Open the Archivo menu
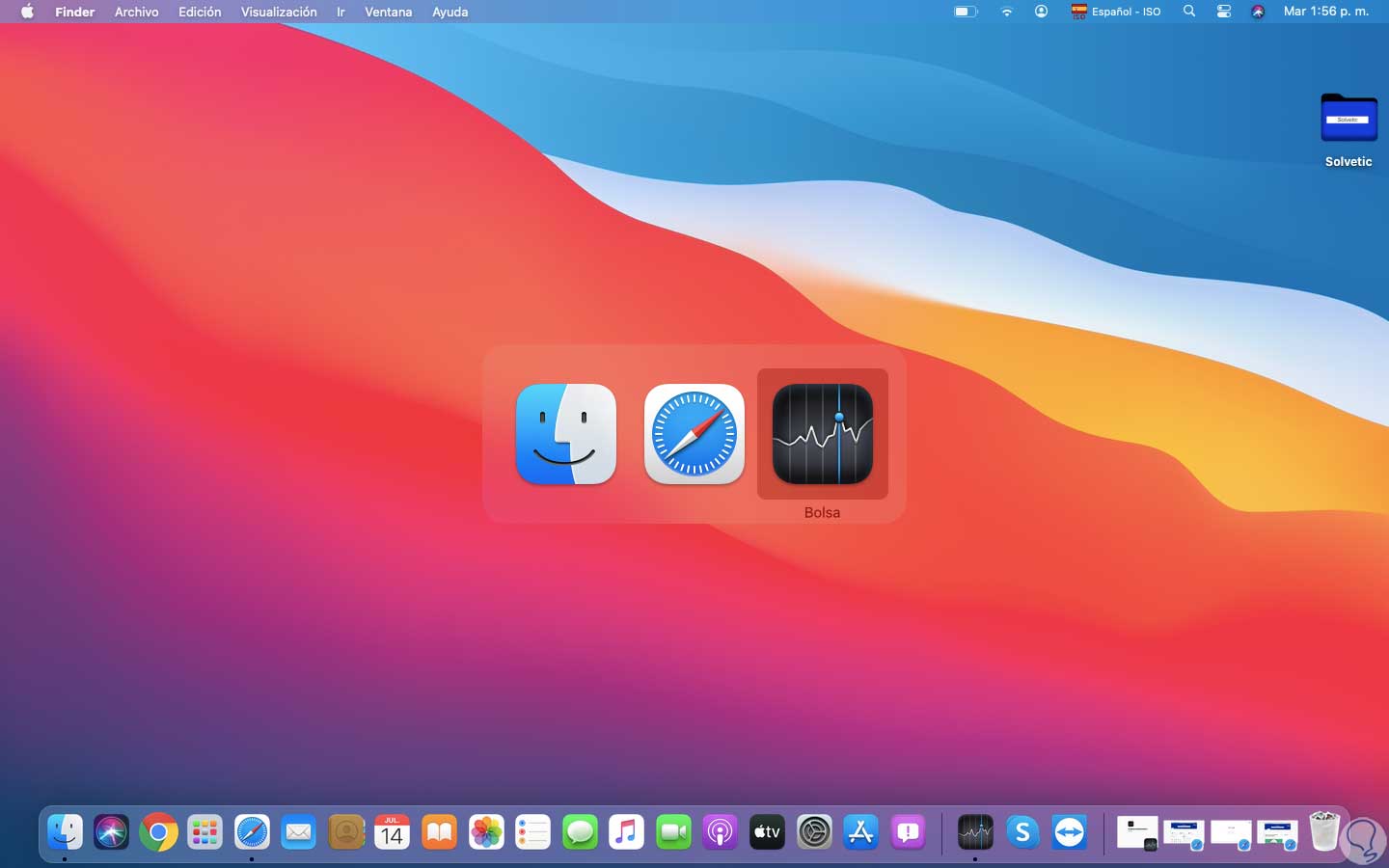Viewport: 1389px width, 868px height. tap(136, 12)
